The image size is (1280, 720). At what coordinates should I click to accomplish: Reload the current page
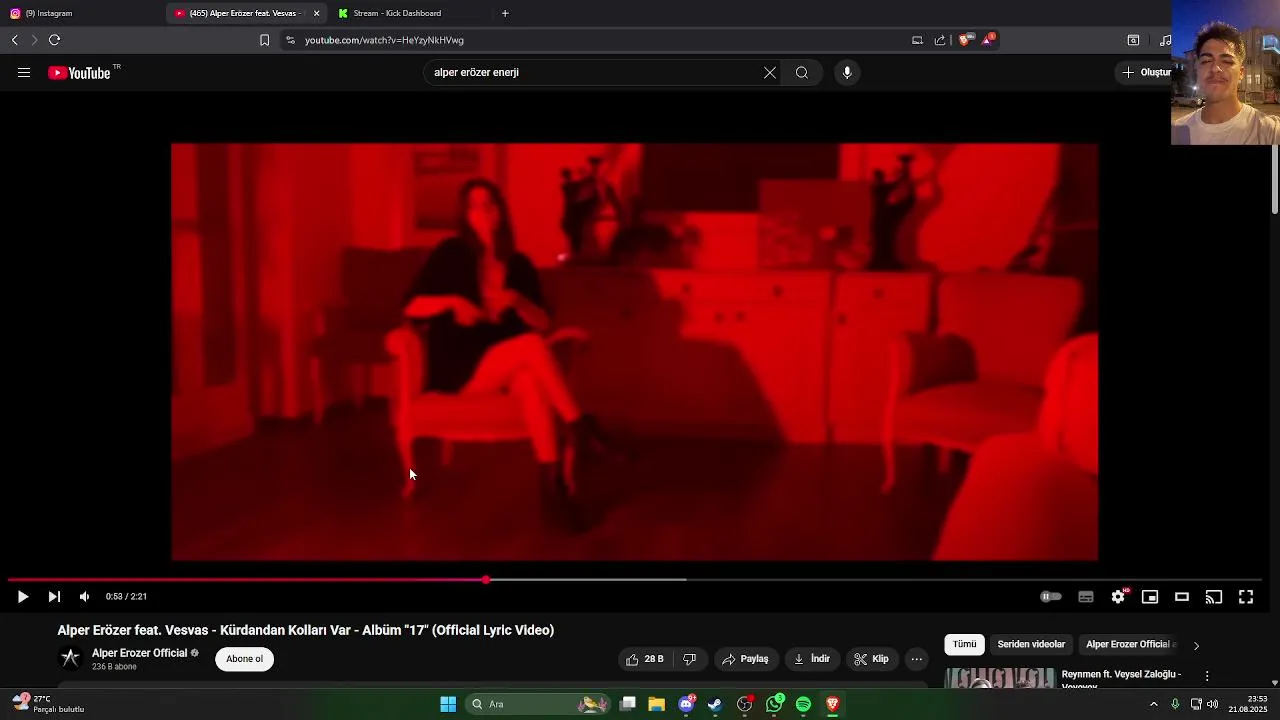click(x=54, y=40)
